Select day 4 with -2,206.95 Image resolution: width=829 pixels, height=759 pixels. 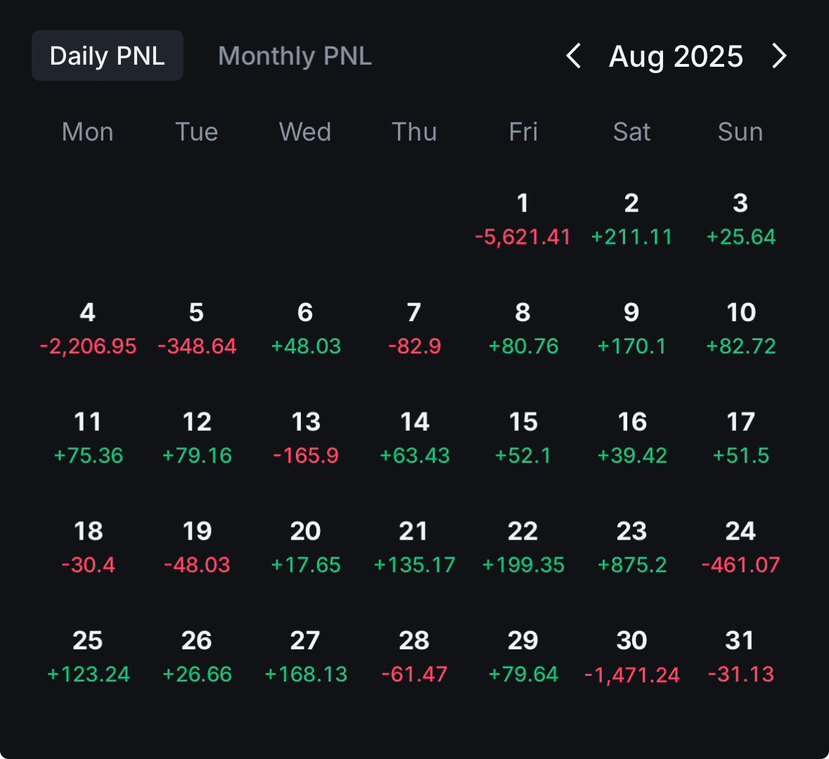[x=88, y=329]
